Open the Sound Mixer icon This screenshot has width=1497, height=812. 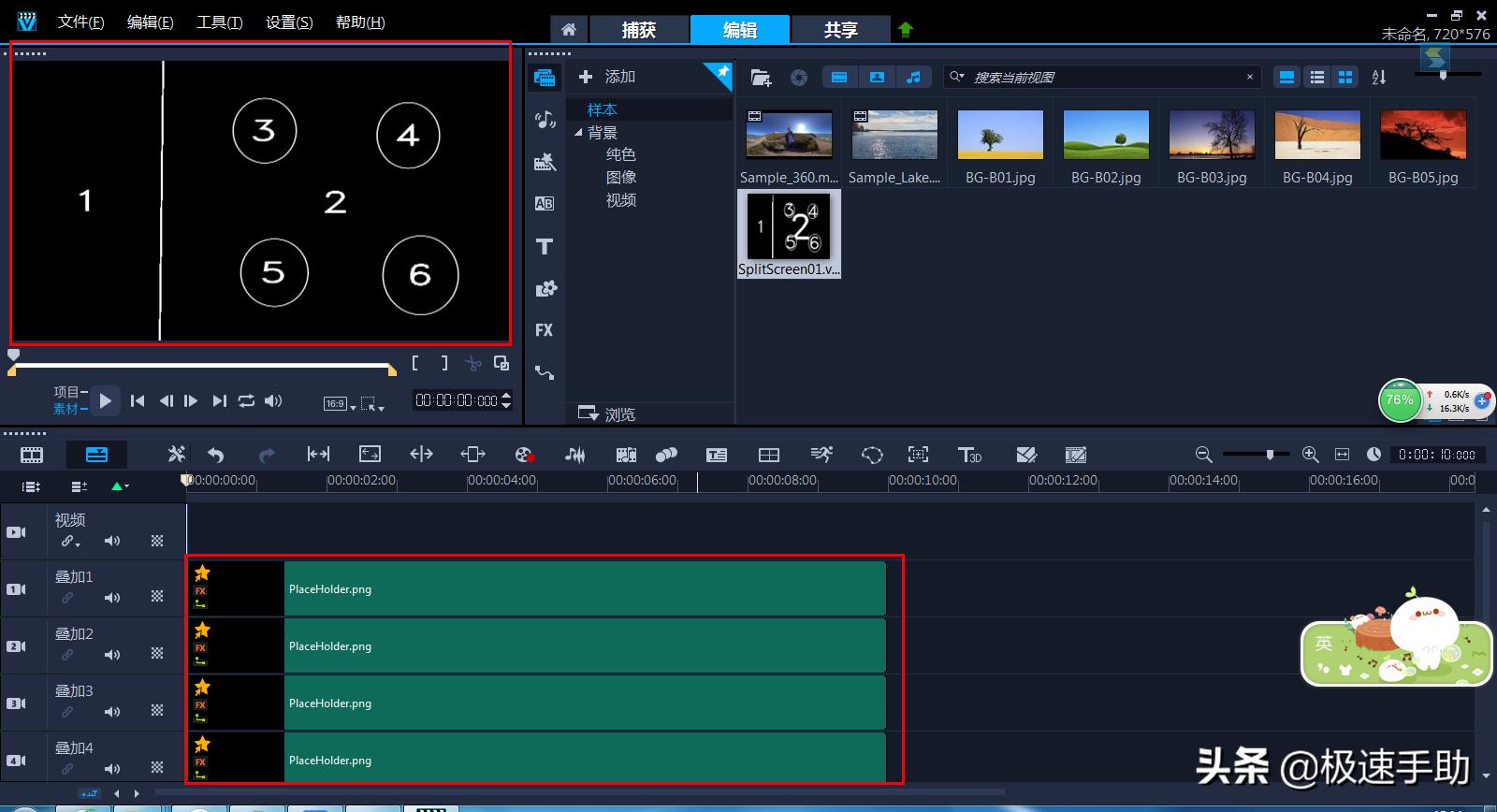click(x=574, y=455)
